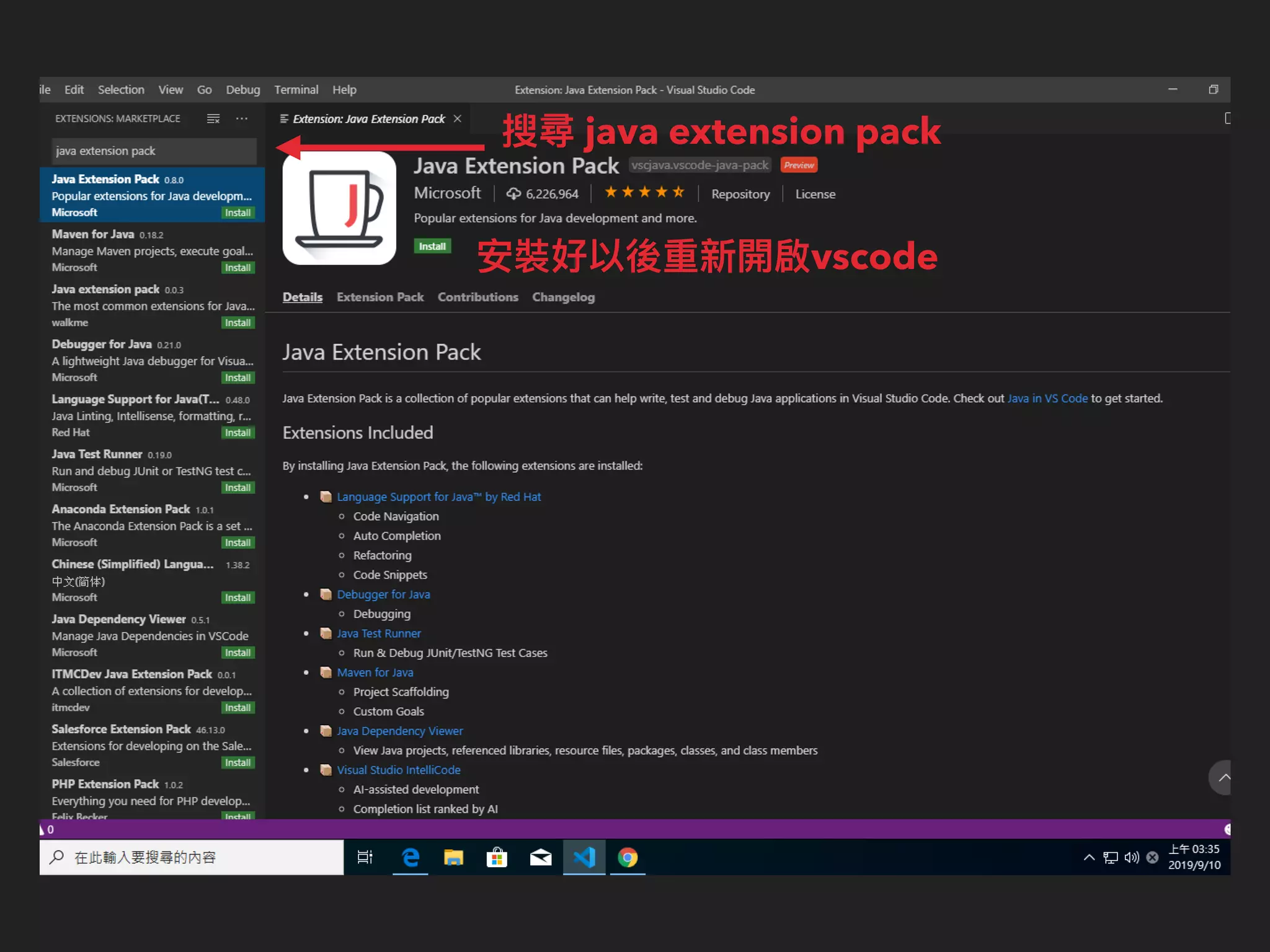The height and width of the screenshot is (952, 1270).
Task: Switch to the Changelog tab
Action: coord(563,297)
